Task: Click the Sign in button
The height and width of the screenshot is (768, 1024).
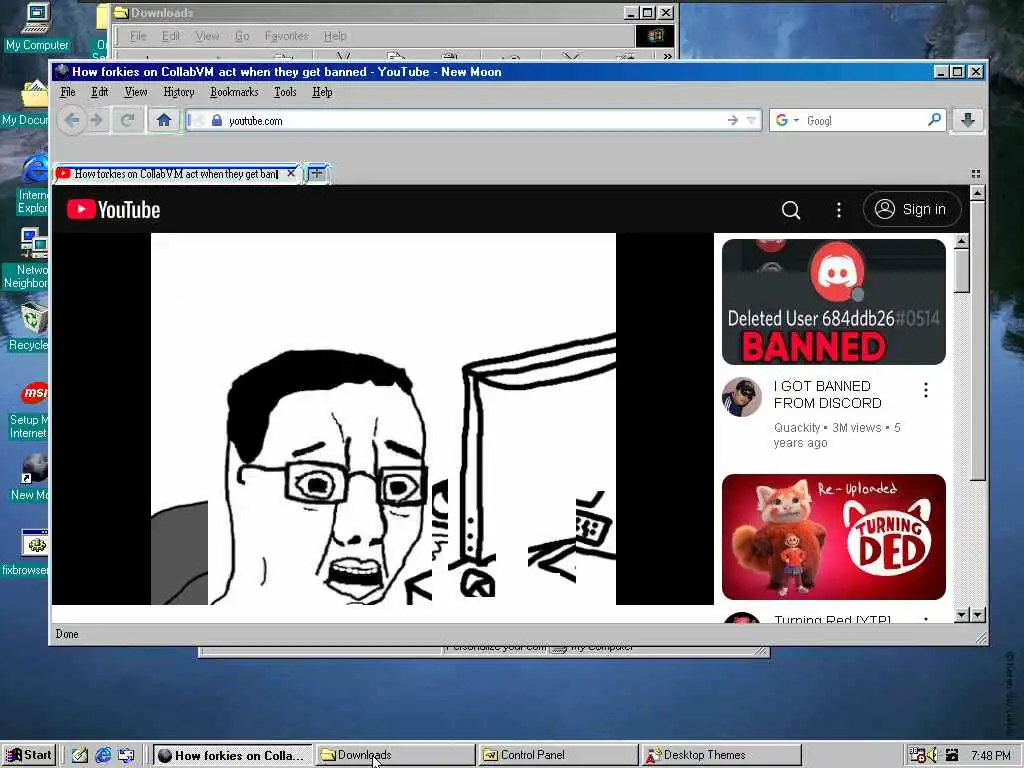Action: [912, 210]
